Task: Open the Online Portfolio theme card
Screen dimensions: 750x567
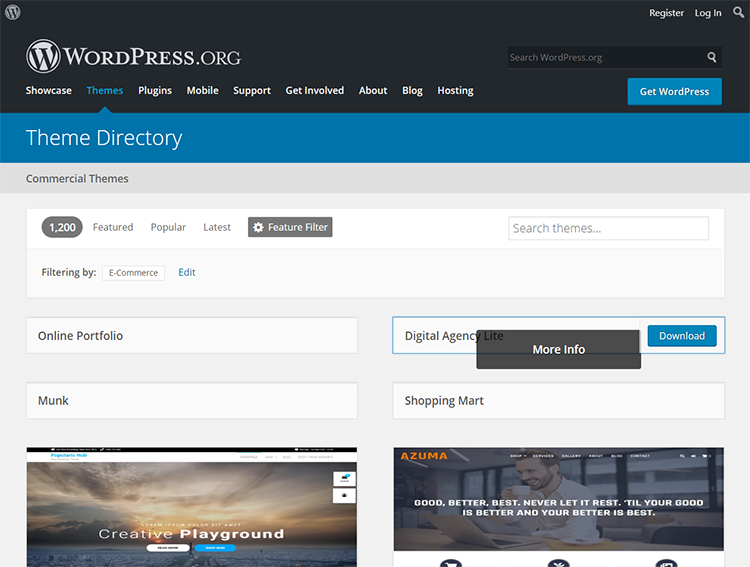Action: [x=192, y=335]
